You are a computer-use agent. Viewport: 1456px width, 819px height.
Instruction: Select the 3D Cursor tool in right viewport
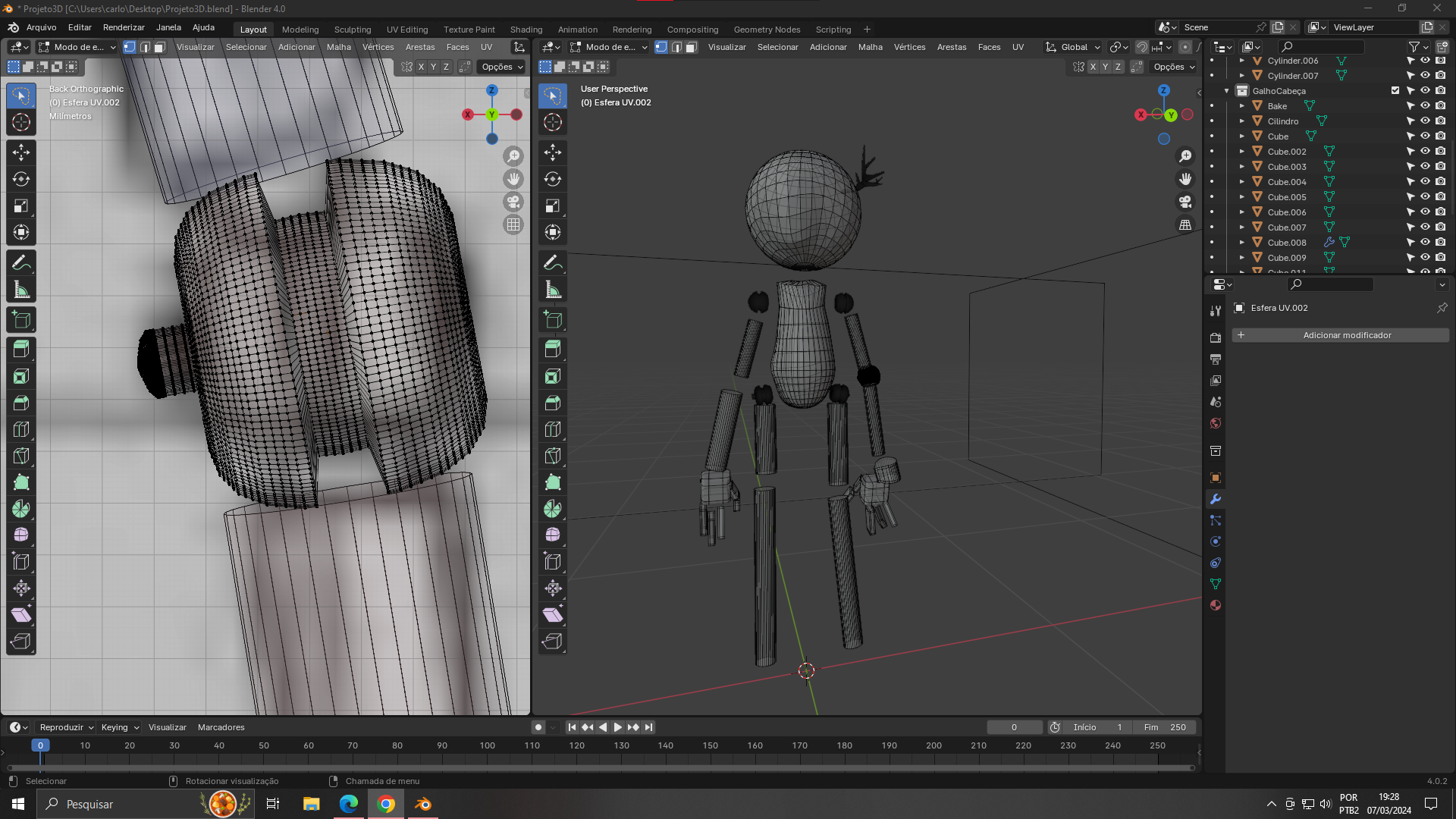[553, 122]
